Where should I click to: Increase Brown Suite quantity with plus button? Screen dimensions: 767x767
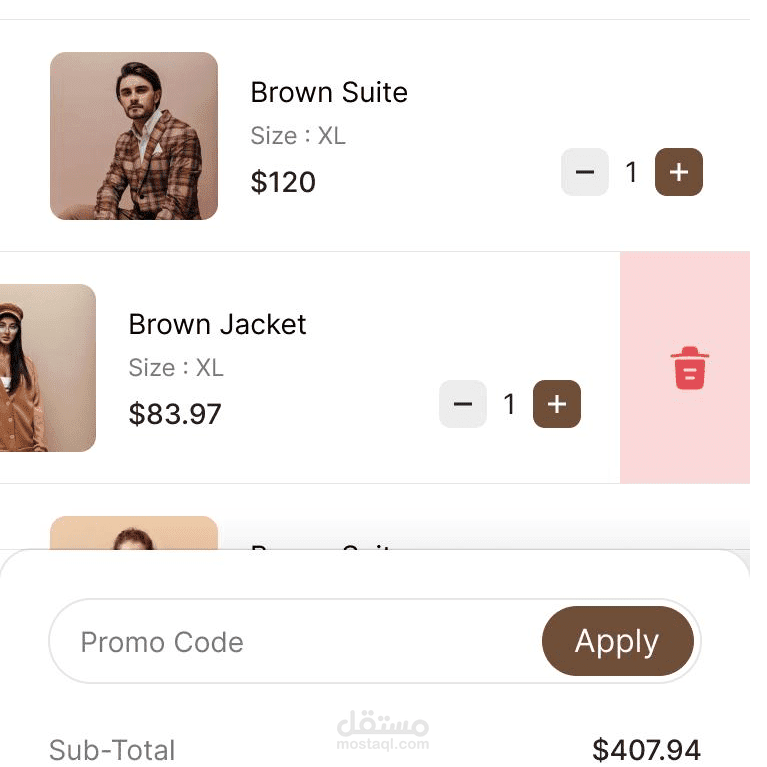click(x=679, y=173)
